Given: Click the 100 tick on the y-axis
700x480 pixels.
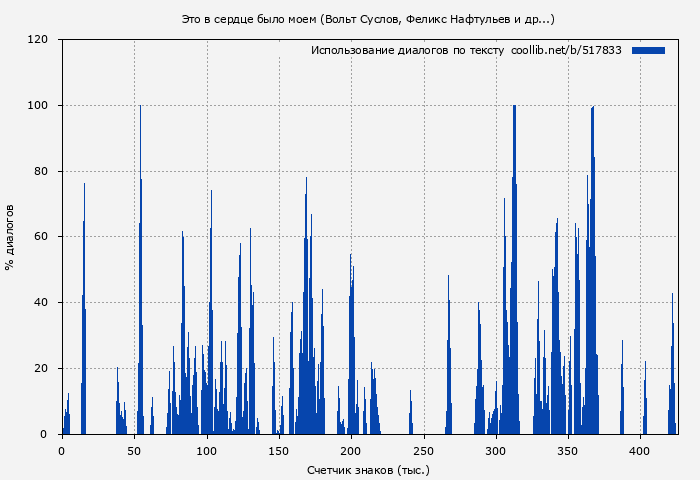Looking at the screenshot, I should (38, 106).
